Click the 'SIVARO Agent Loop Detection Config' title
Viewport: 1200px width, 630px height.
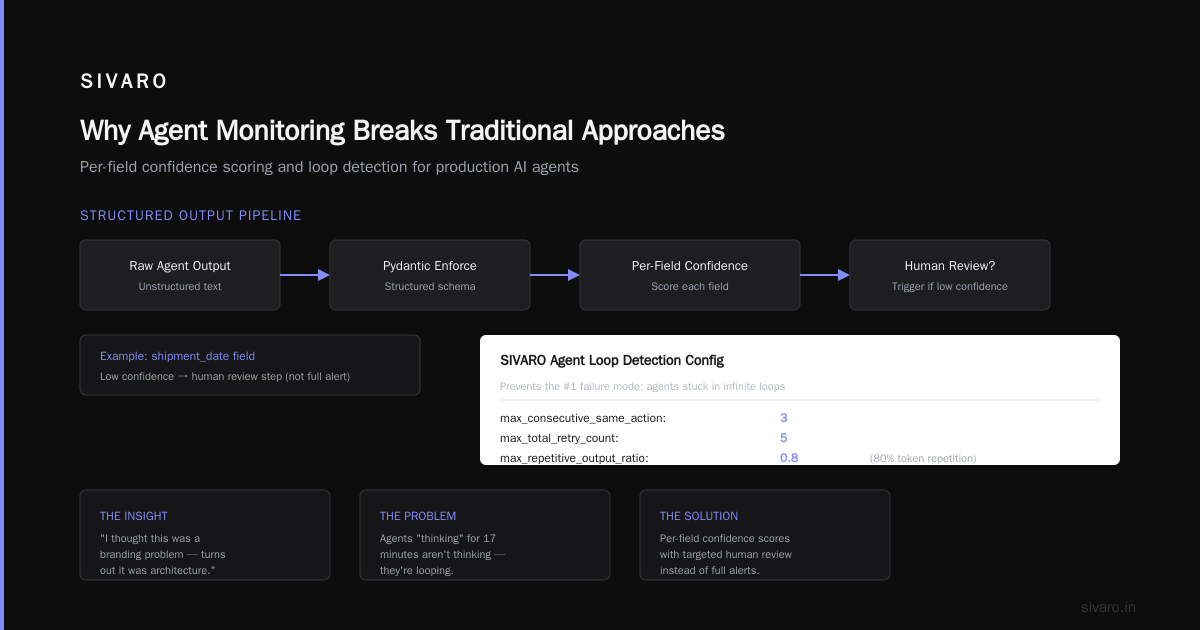pos(612,360)
